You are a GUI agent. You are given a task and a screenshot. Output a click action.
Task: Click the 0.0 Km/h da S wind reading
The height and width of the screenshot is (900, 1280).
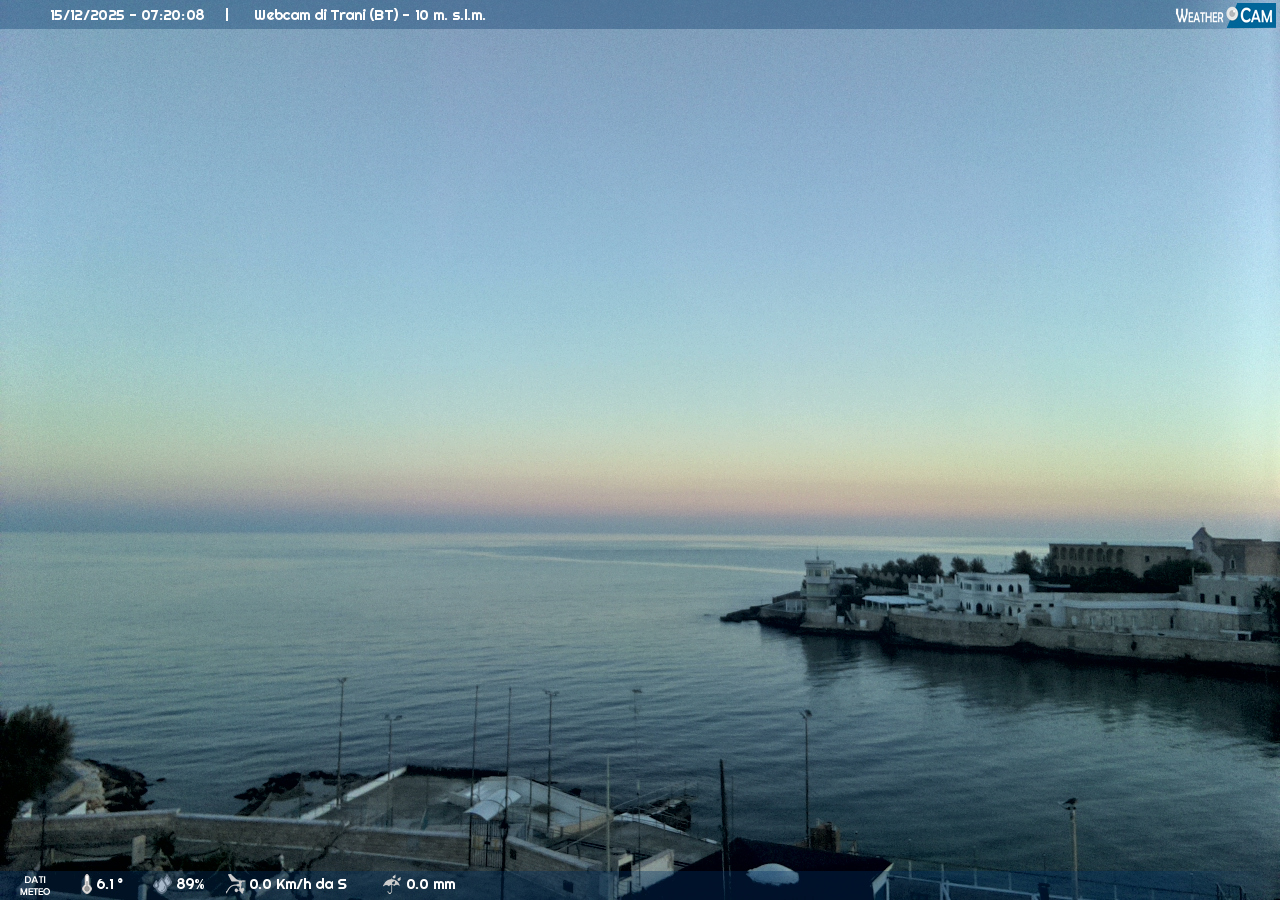(298, 884)
